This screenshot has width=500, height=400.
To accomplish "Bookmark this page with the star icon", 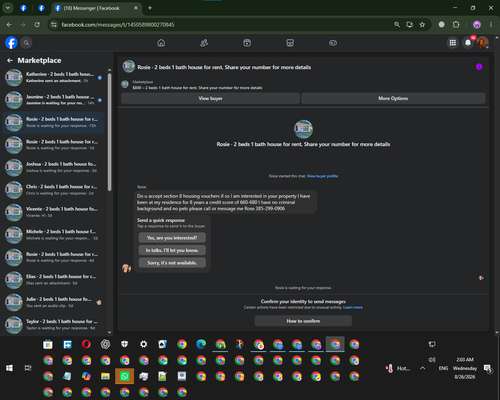I will (x=422, y=25).
